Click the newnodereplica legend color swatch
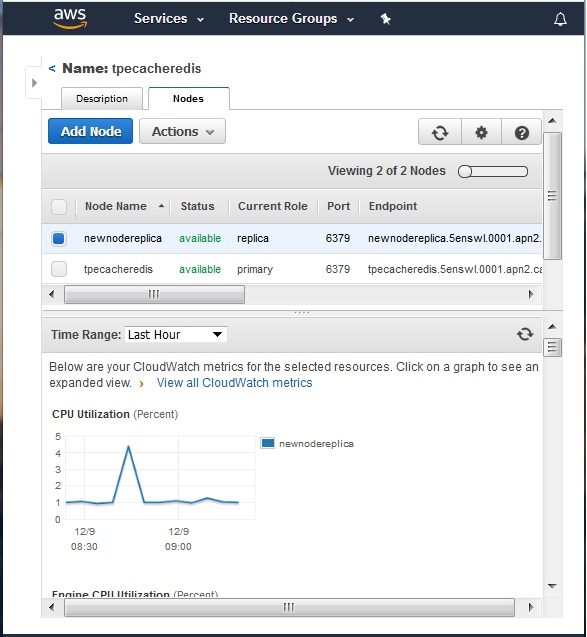587x637 pixels. tap(268, 443)
